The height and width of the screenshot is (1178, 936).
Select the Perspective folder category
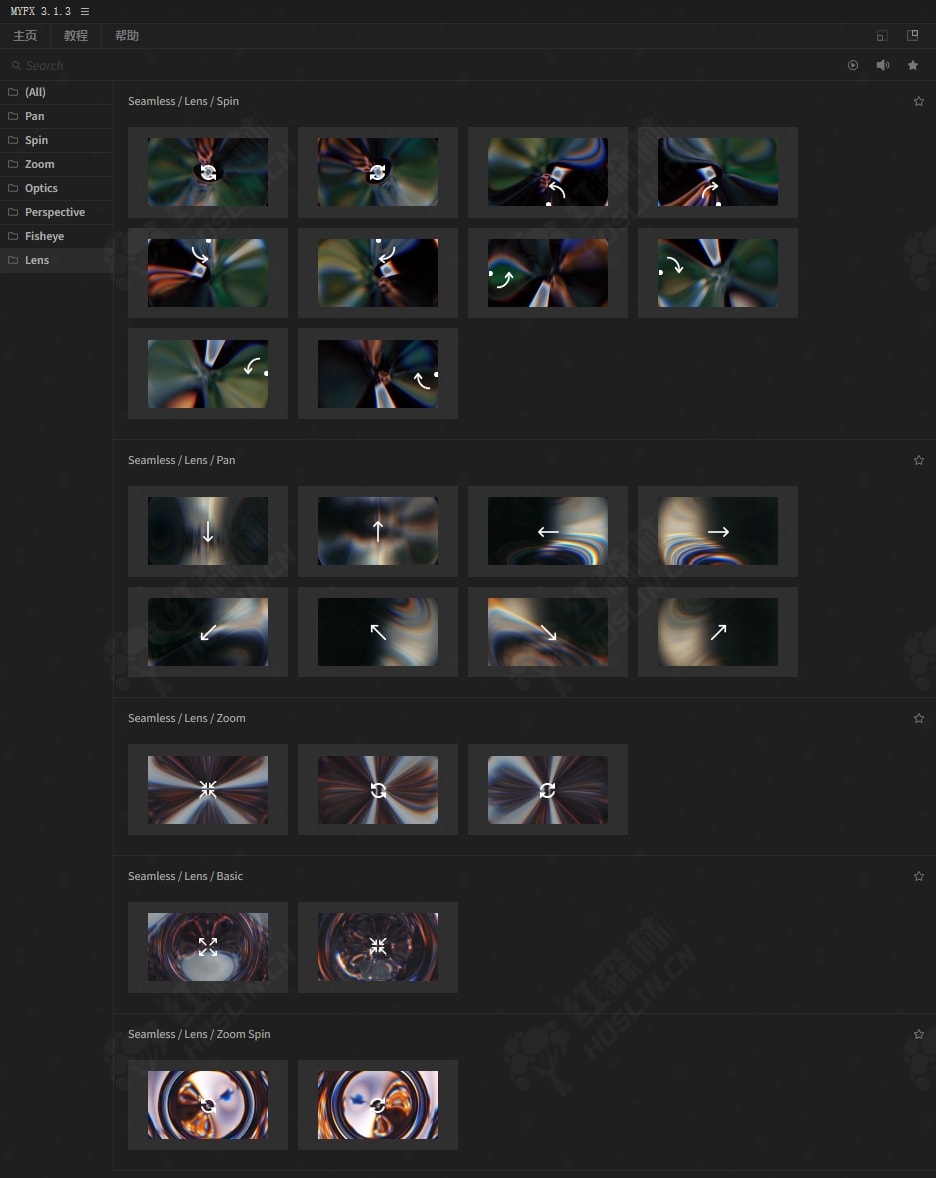coord(56,213)
